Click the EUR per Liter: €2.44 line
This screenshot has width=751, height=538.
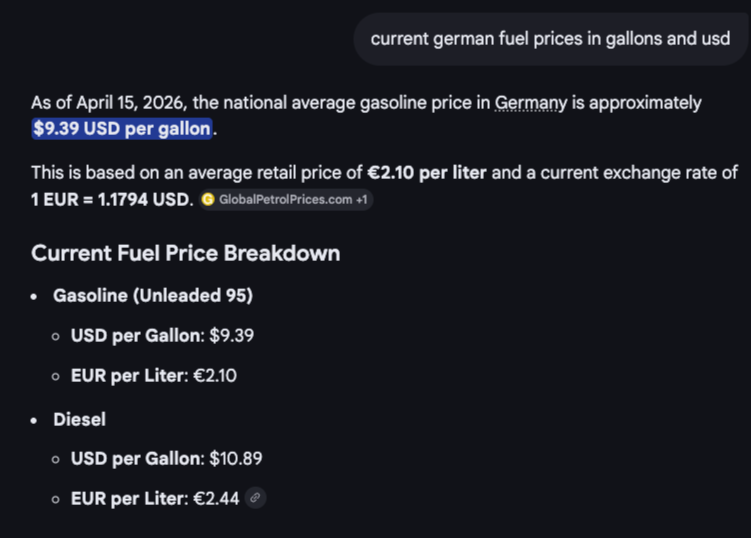coord(155,499)
